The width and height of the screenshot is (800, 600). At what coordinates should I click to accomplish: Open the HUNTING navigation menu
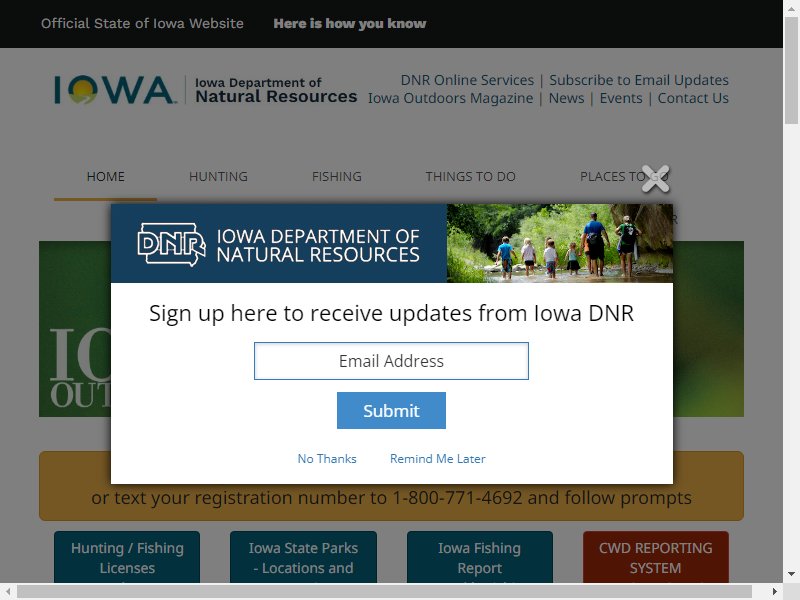218,177
